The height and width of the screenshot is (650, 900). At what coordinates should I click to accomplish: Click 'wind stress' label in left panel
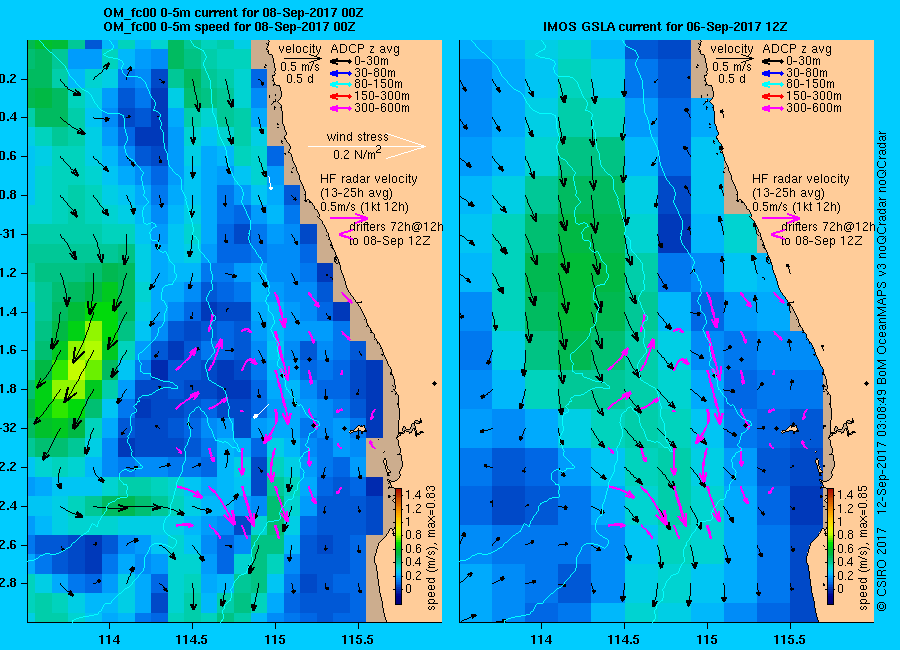(x=358, y=137)
